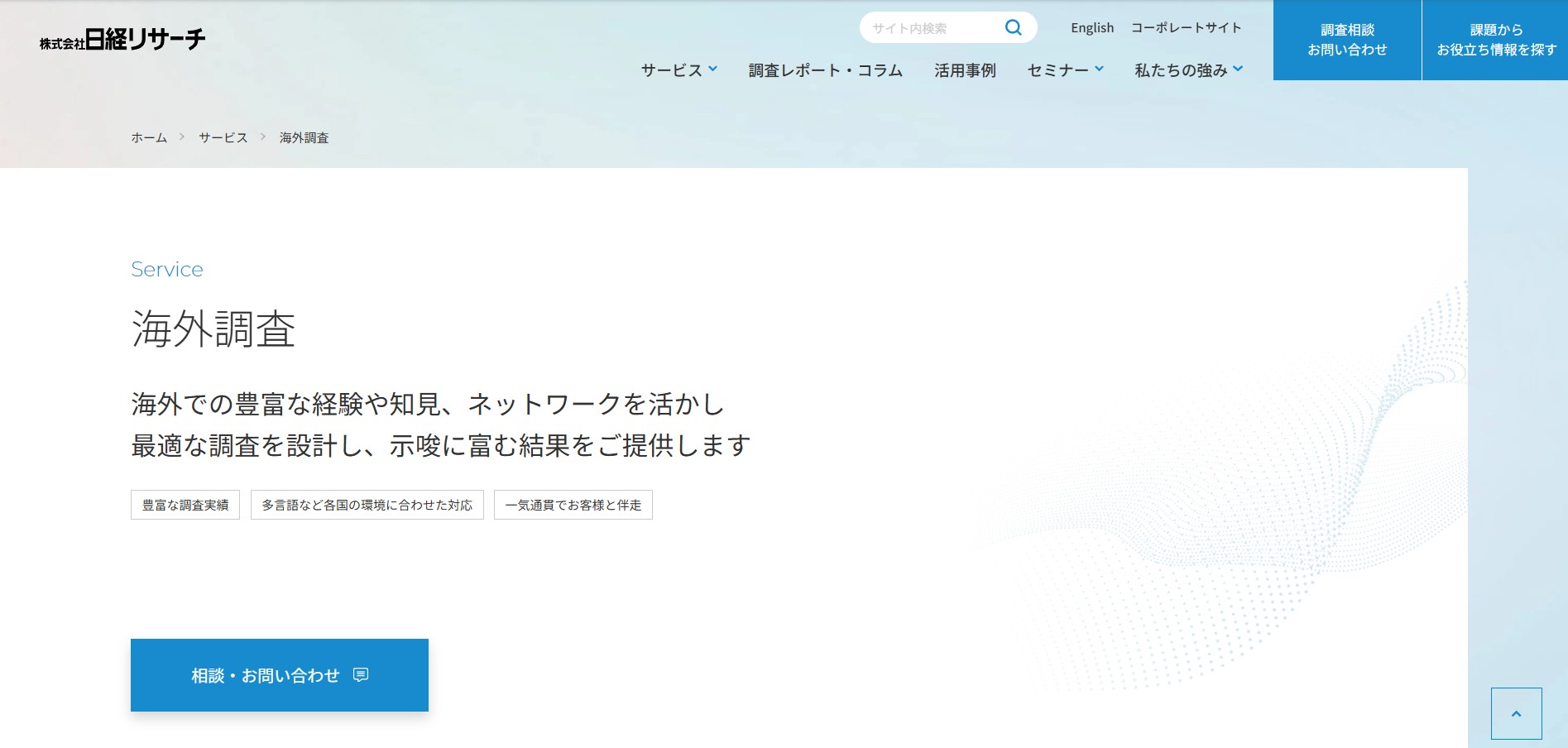This screenshot has width=1568, height=748.
Task: Go to サービス breadcrumb link
Action: 223,137
